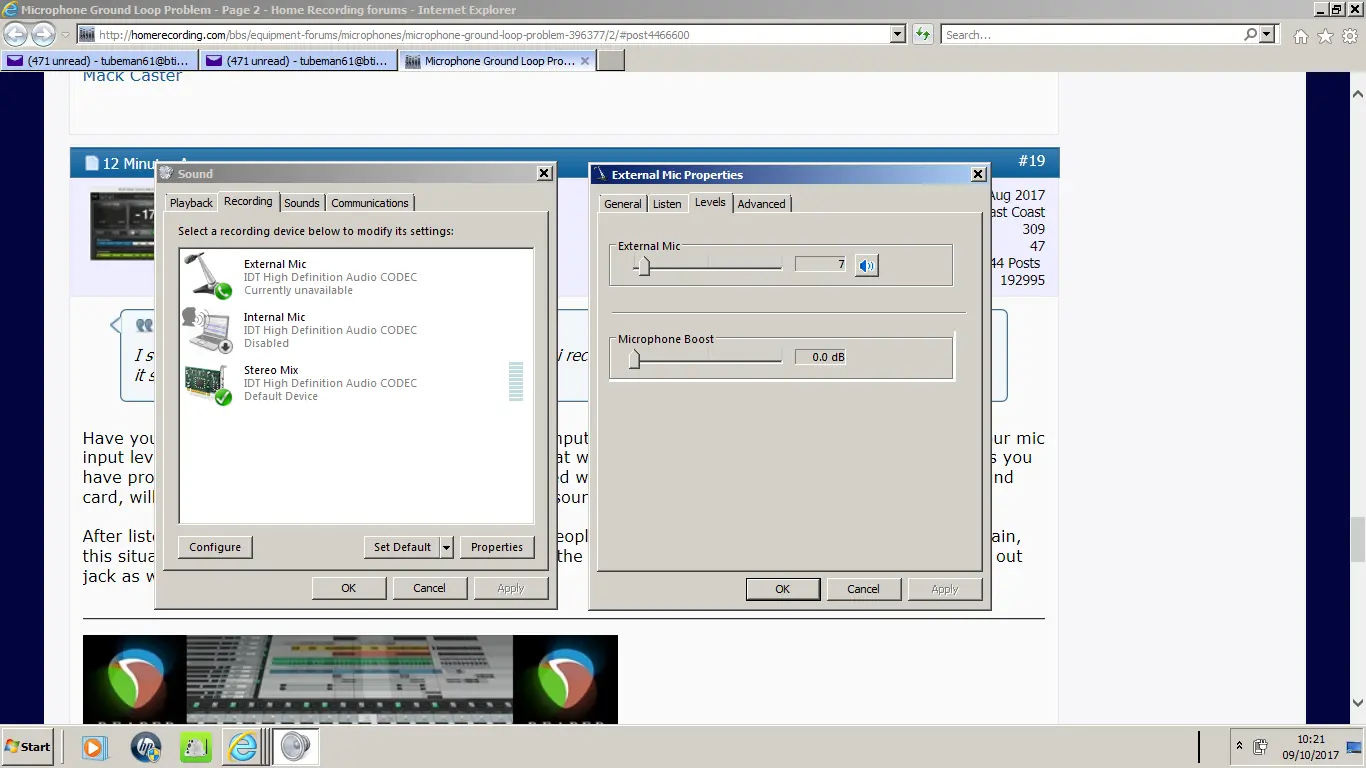Image resolution: width=1366 pixels, height=768 pixels.
Task: Click the IE refresh page icon
Action: [x=922, y=35]
